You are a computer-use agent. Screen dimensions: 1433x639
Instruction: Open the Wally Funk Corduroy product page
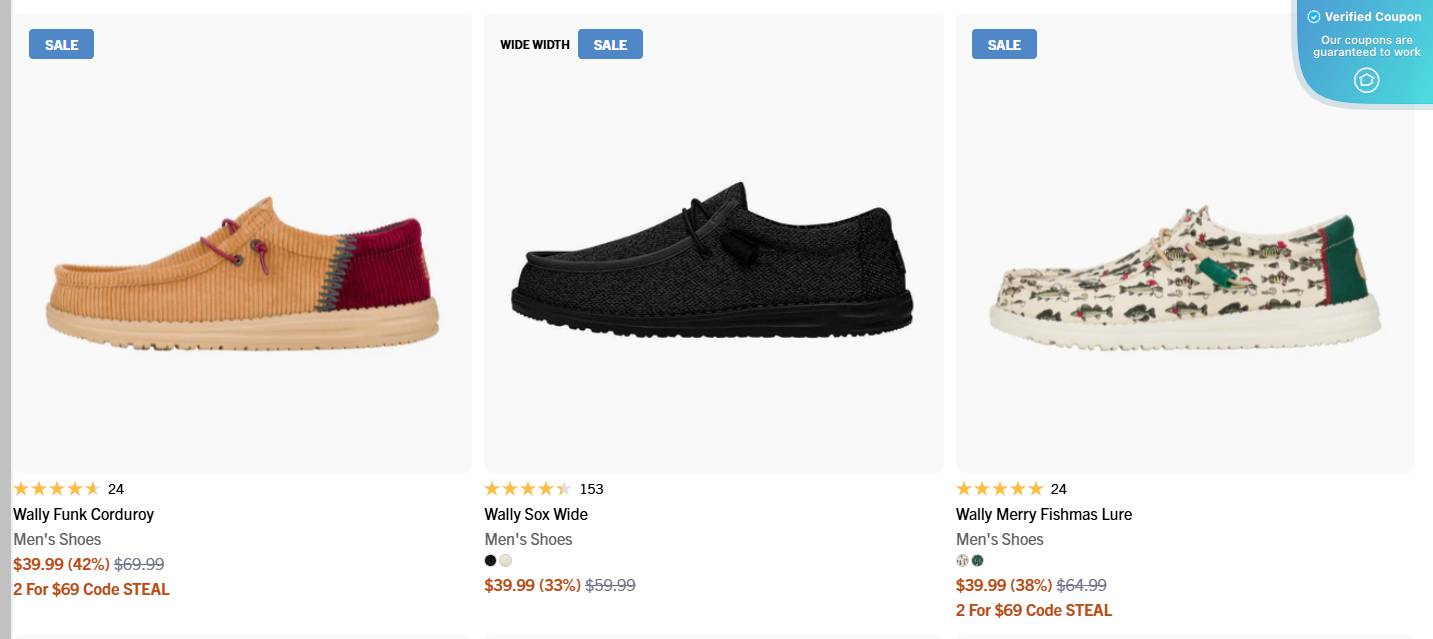[83, 514]
